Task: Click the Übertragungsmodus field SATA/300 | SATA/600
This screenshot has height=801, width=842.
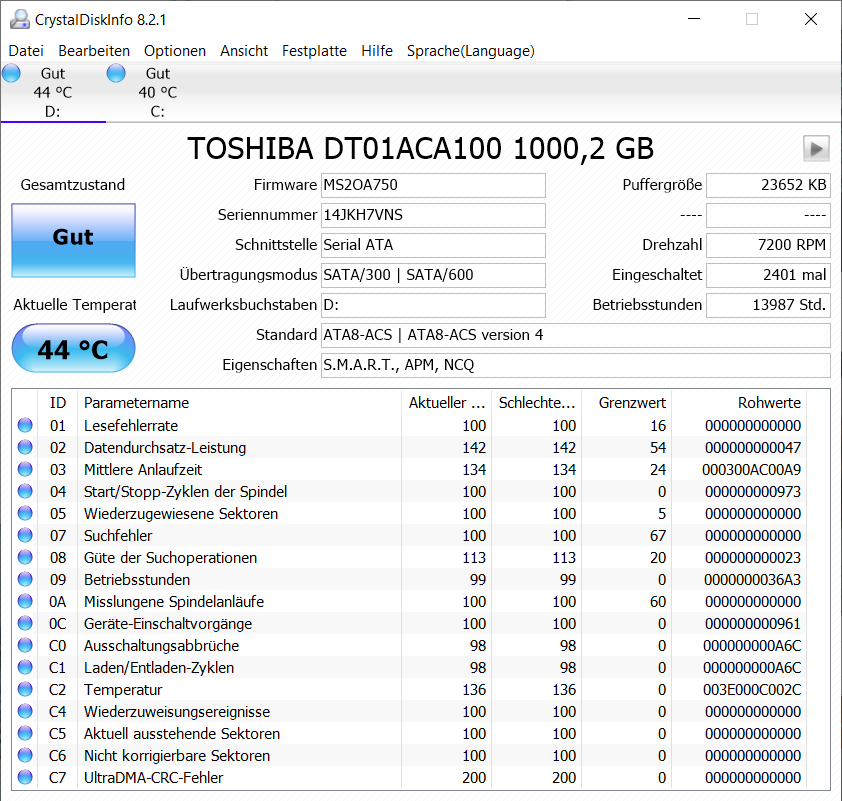Action: click(x=433, y=275)
